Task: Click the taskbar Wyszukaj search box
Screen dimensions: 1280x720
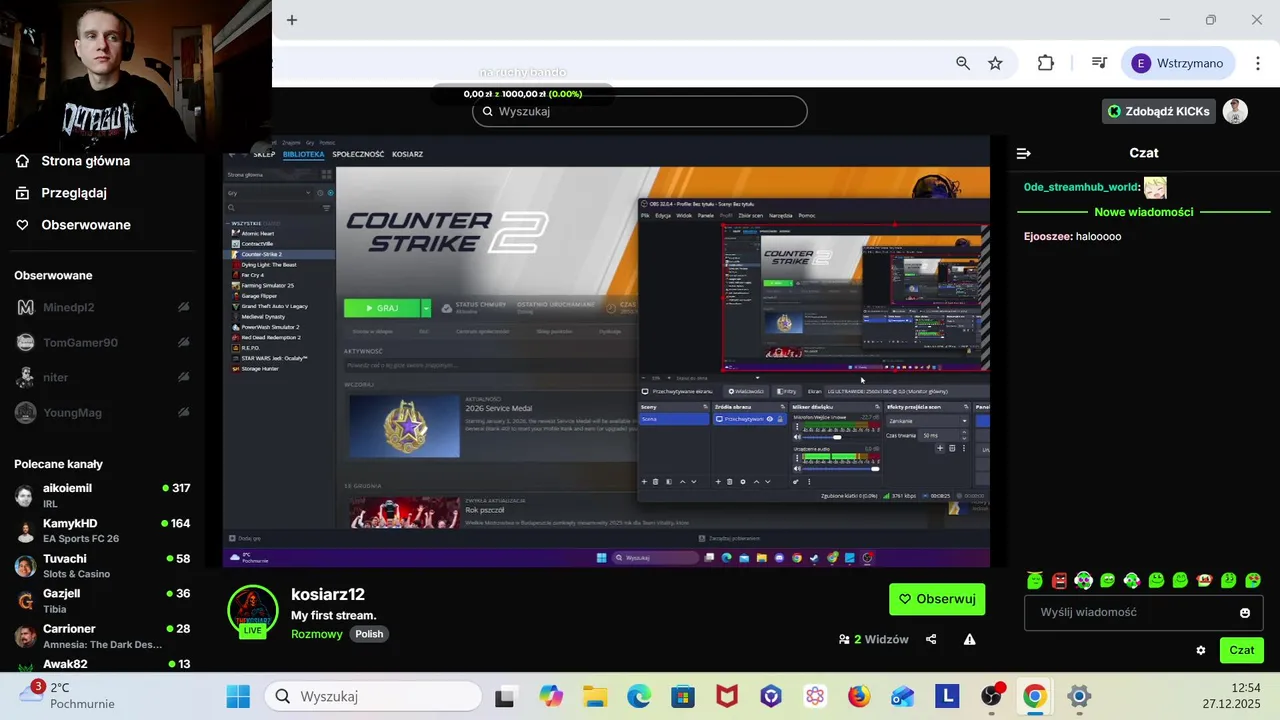Action: (374, 696)
